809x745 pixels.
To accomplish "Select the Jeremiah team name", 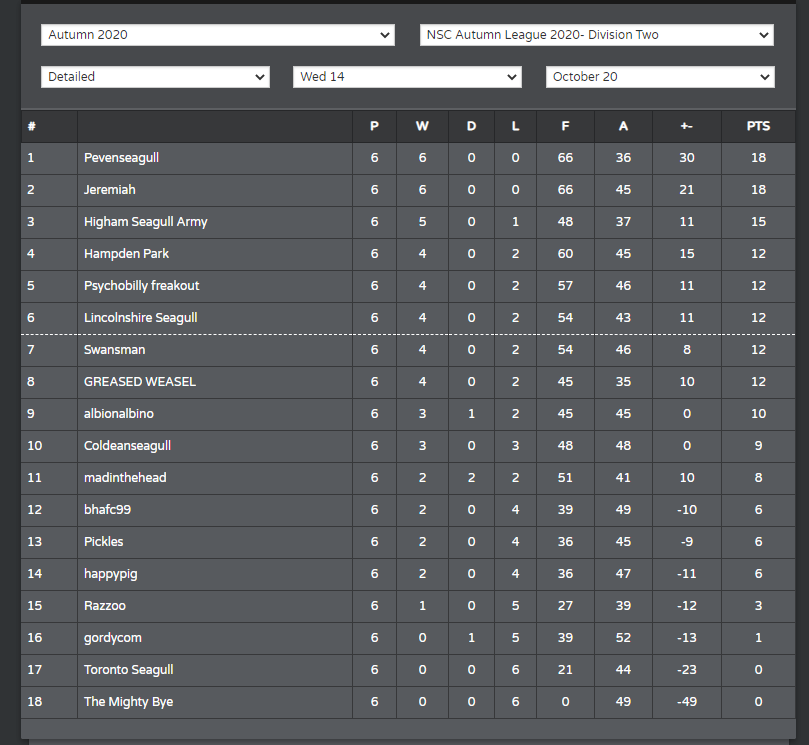I will click(x=109, y=190).
